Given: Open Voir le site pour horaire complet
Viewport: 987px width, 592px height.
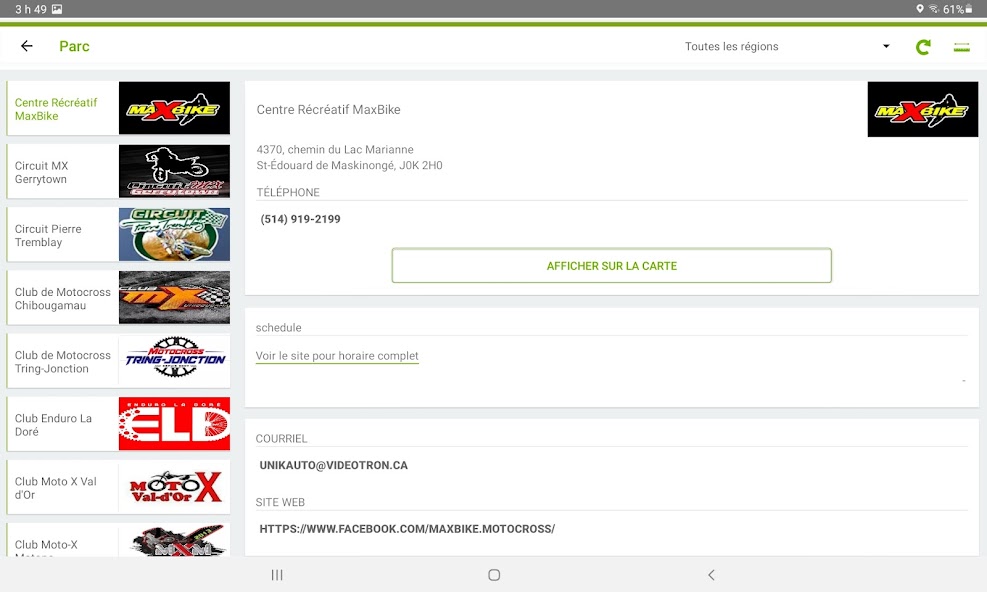Looking at the screenshot, I should tap(337, 356).
